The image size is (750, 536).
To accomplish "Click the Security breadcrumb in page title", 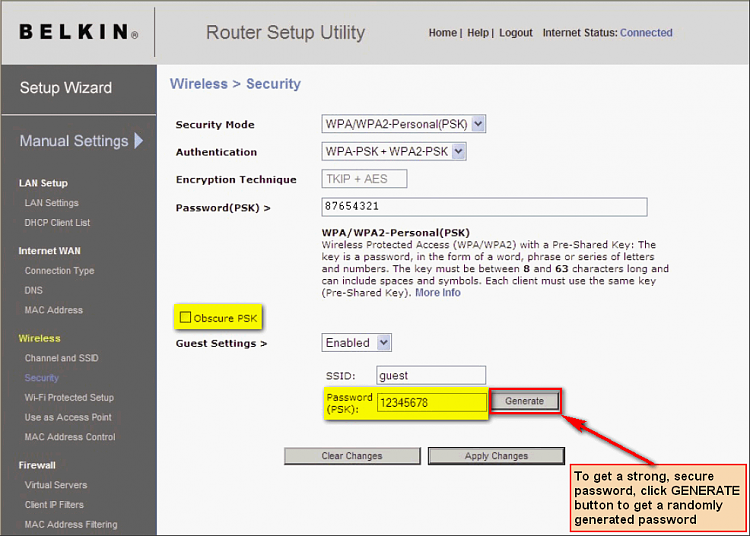I will (x=273, y=84).
